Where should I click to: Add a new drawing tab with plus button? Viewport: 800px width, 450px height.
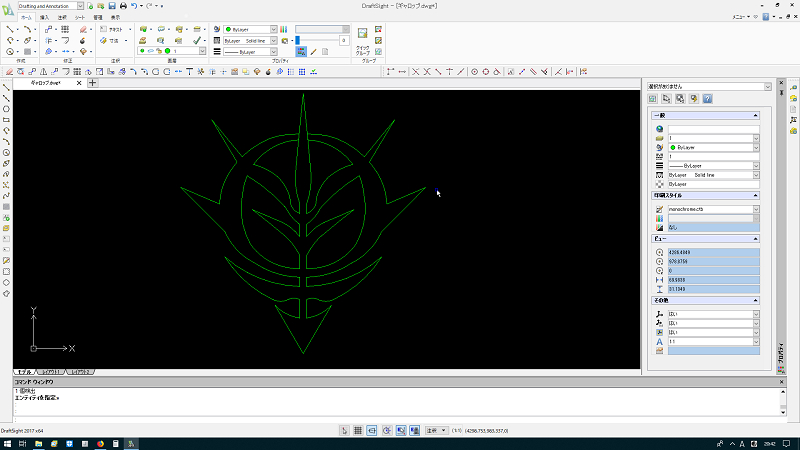click(92, 83)
